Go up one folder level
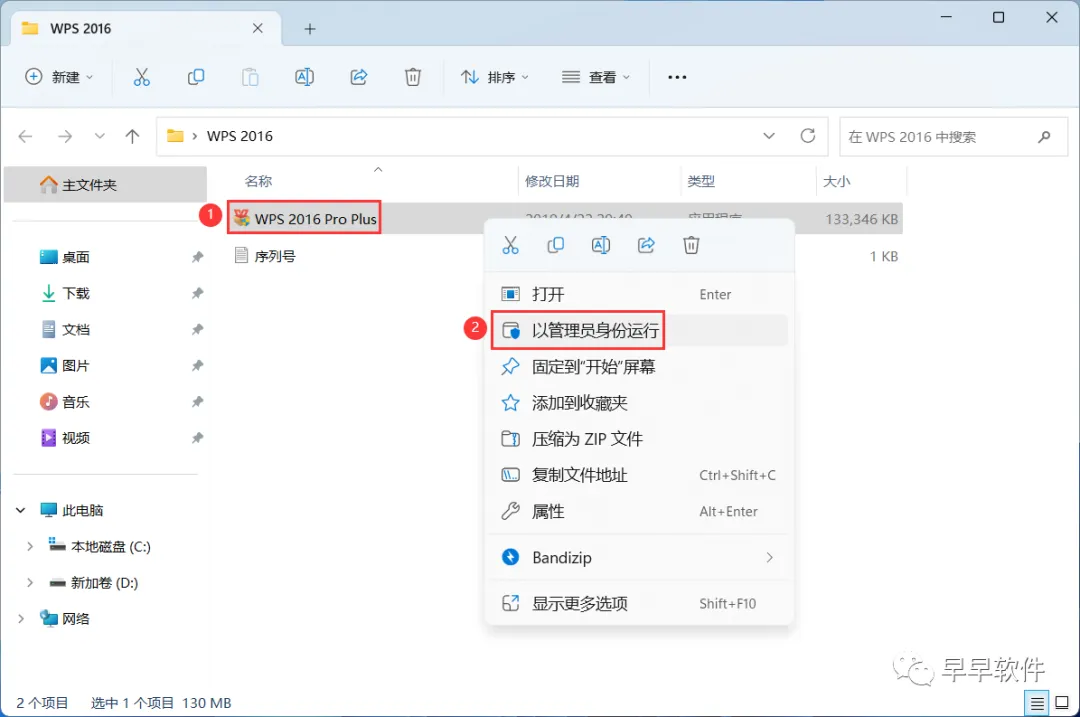The width and height of the screenshot is (1080, 717). click(132, 136)
